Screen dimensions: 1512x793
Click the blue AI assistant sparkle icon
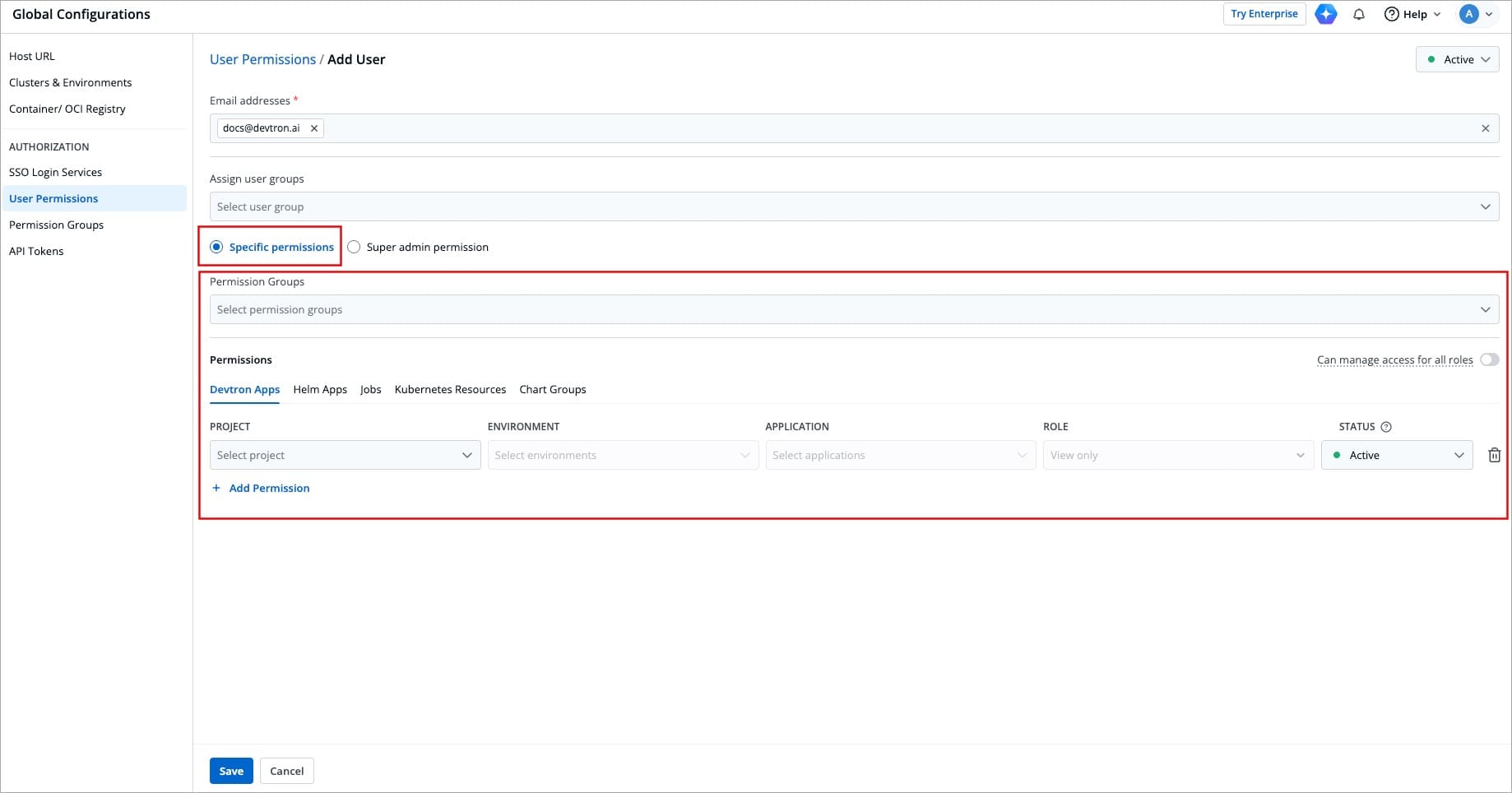coord(1325,14)
